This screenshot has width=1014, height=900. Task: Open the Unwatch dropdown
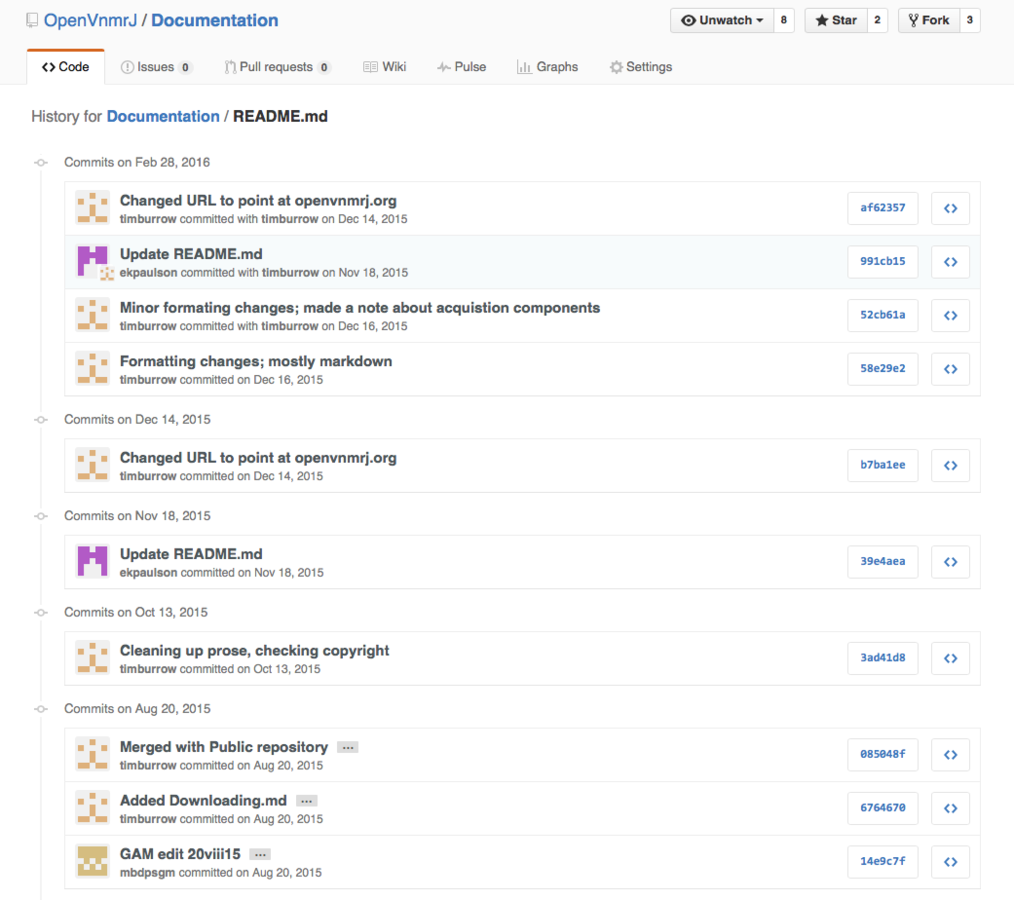pyautogui.click(x=722, y=20)
